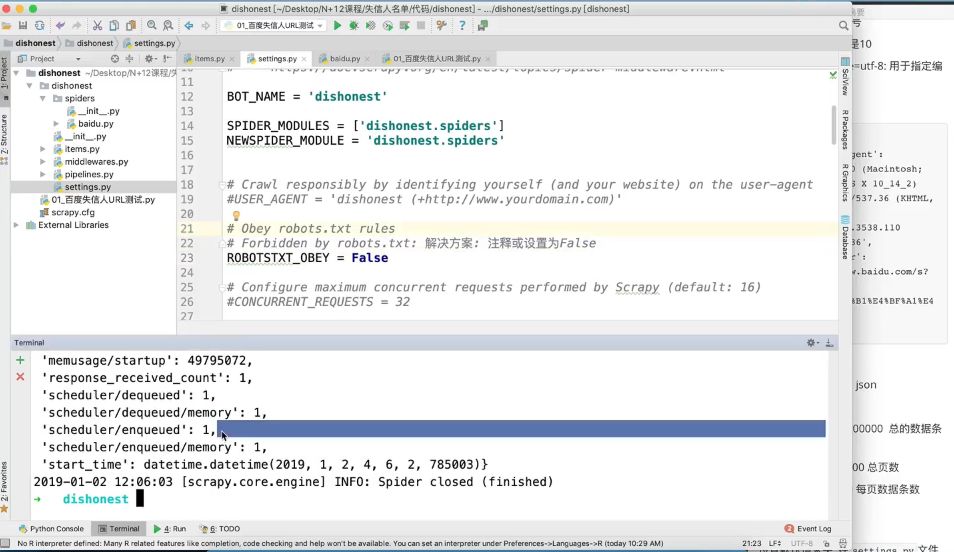Click the Debug bug icon in toolbar
Viewport: 954px width, 552px height.
click(354, 25)
